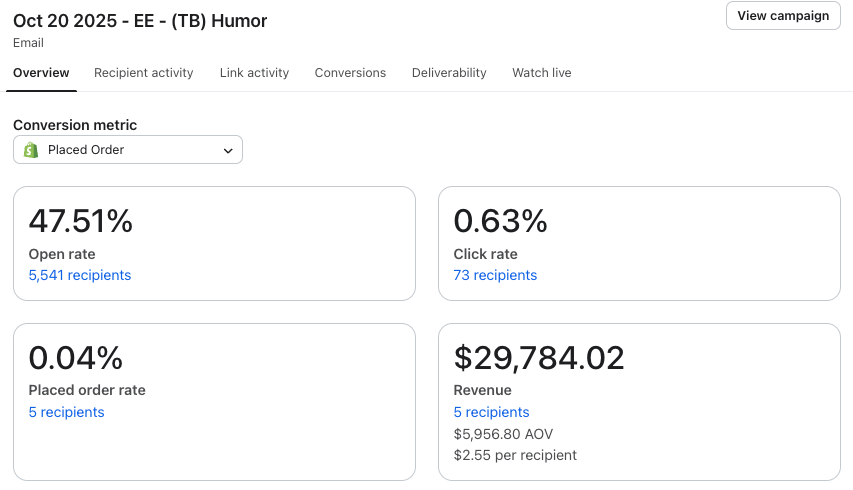Select the Overview tab
Image resolution: width=853 pixels, height=490 pixels.
tap(41, 73)
